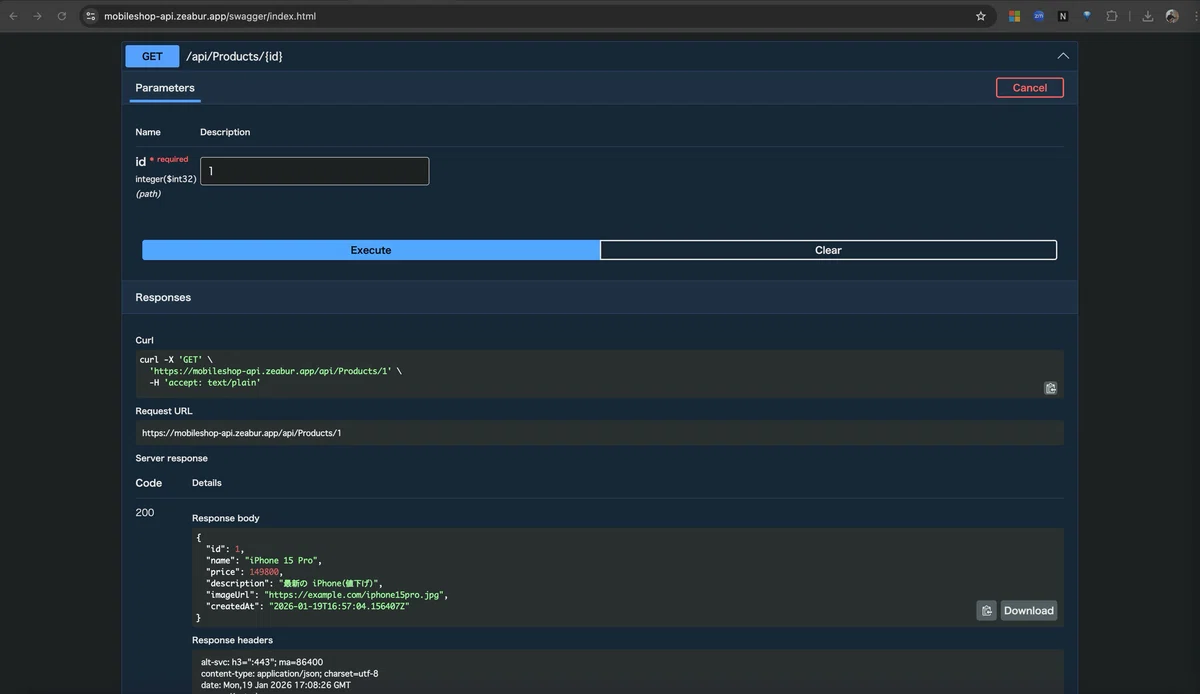
Task: Click the price value 149800
Action: (264, 572)
